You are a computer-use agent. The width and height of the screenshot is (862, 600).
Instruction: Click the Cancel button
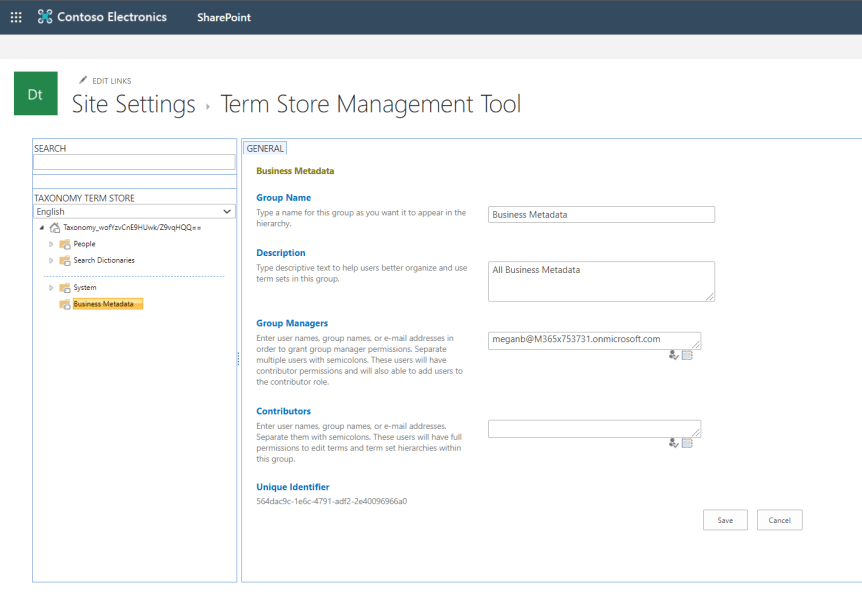pos(779,520)
